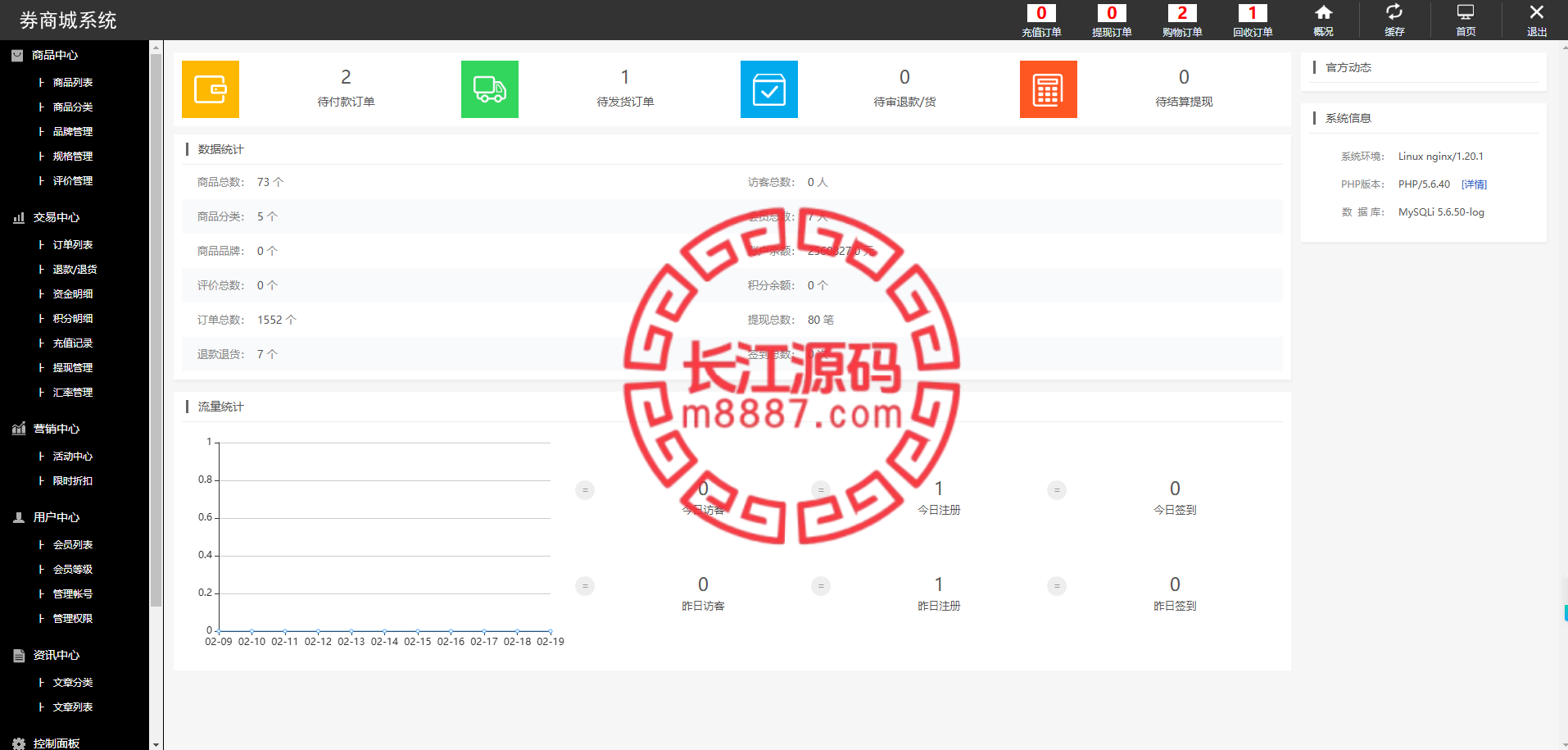This screenshot has height=750, width=1568.
Task: Click the sidebar scrollbar up arrow
Action: click(156, 48)
